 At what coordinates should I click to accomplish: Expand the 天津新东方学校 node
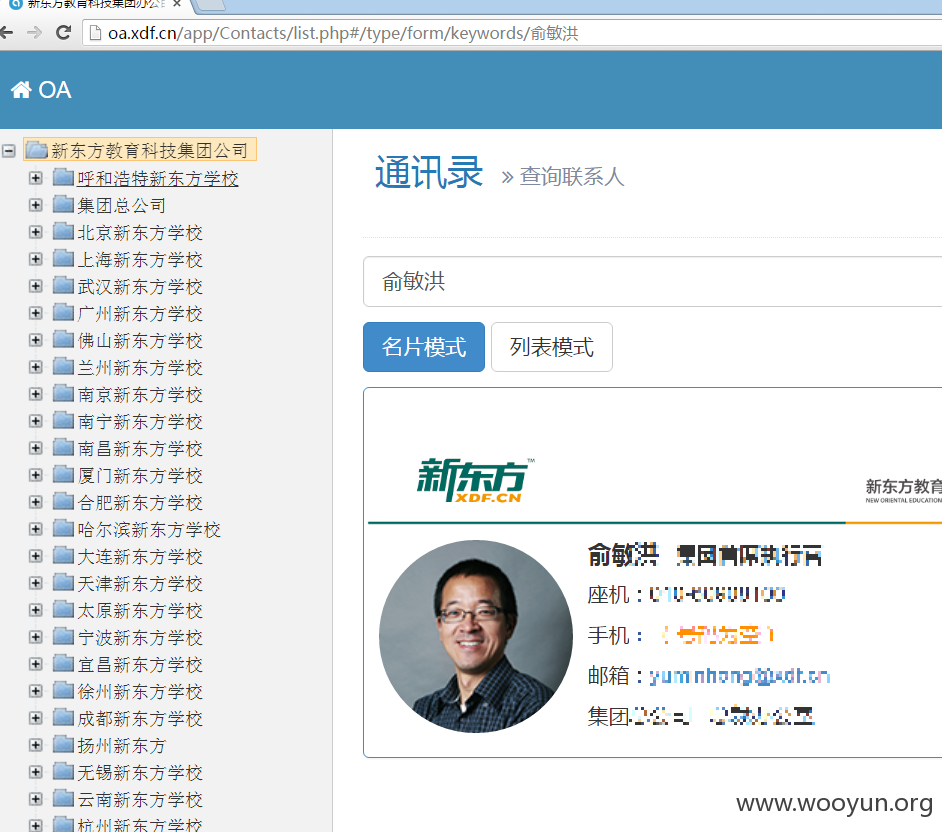pos(35,583)
